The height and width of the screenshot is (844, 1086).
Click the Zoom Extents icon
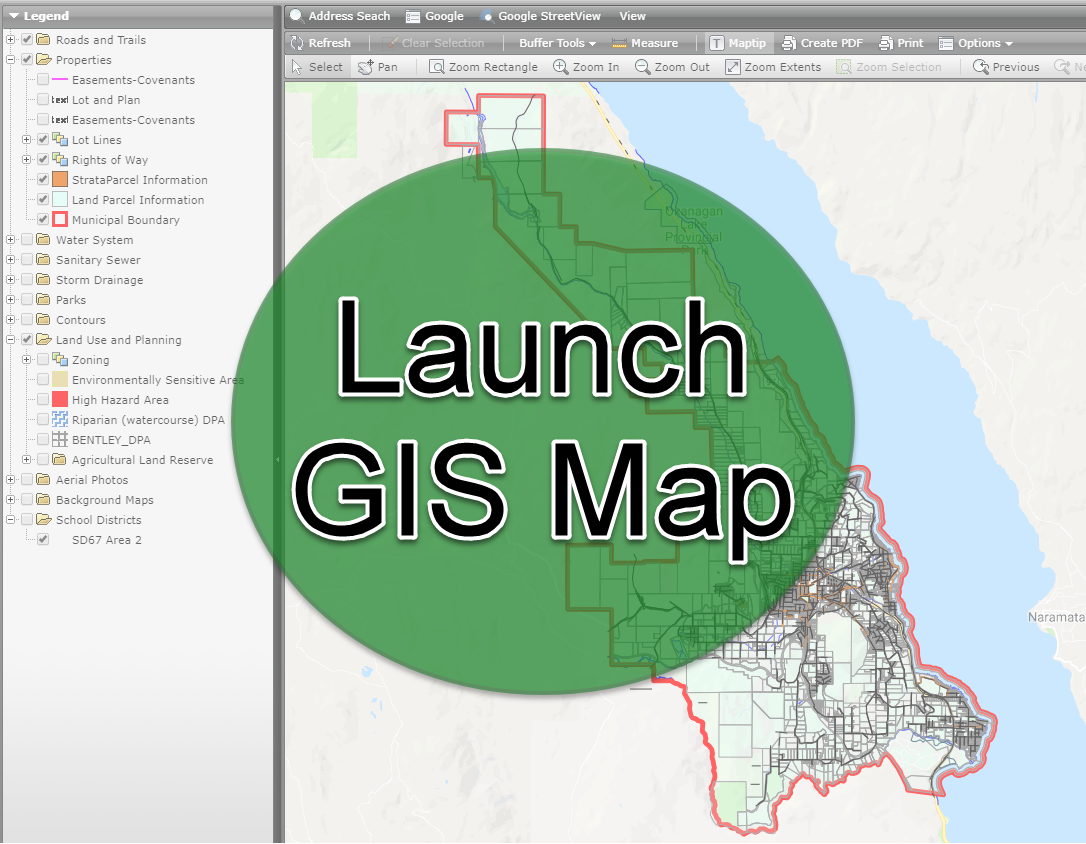tap(732, 67)
